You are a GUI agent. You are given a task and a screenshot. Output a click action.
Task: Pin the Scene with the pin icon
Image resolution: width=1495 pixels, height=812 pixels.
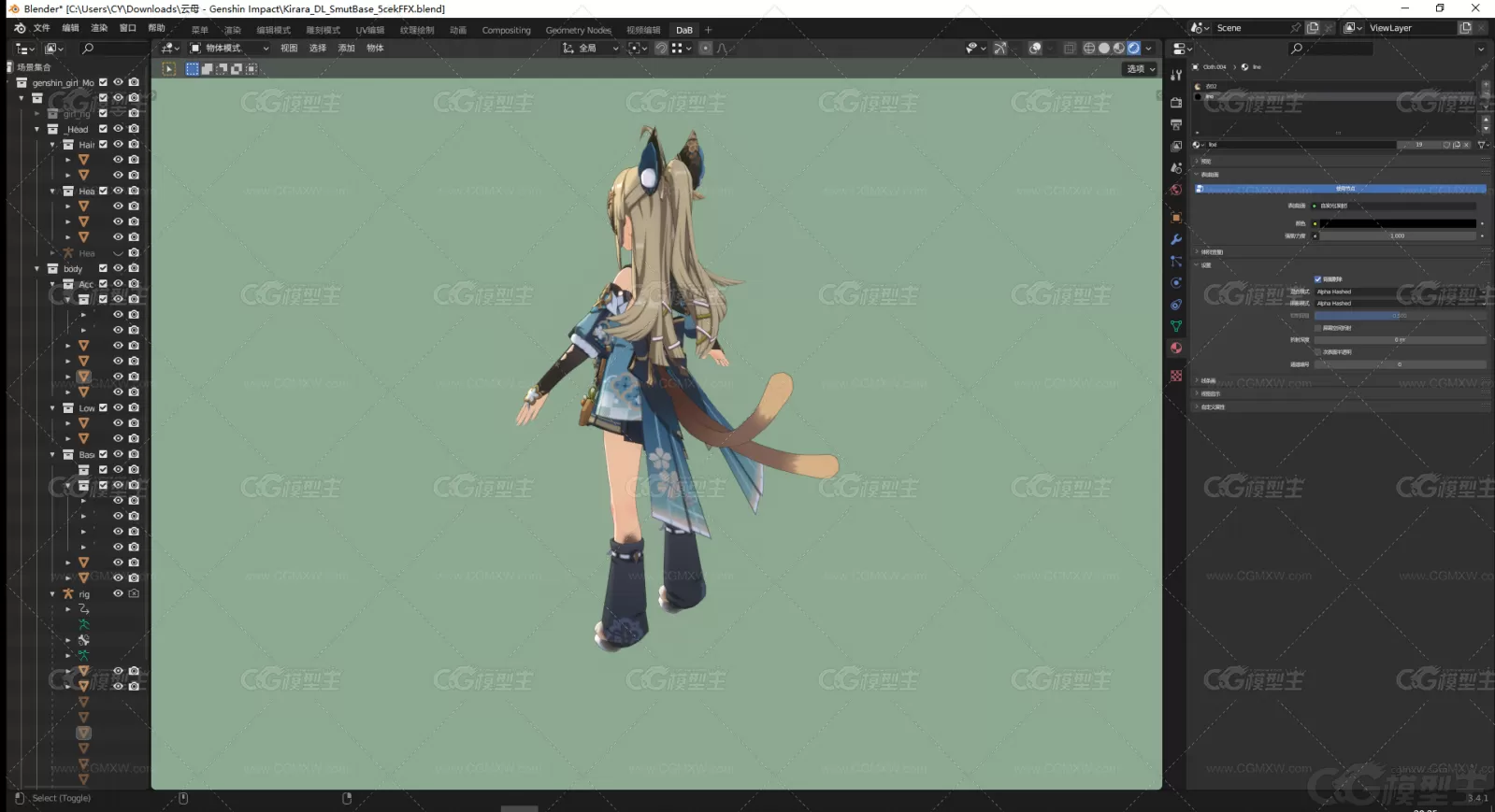[1295, 28]
